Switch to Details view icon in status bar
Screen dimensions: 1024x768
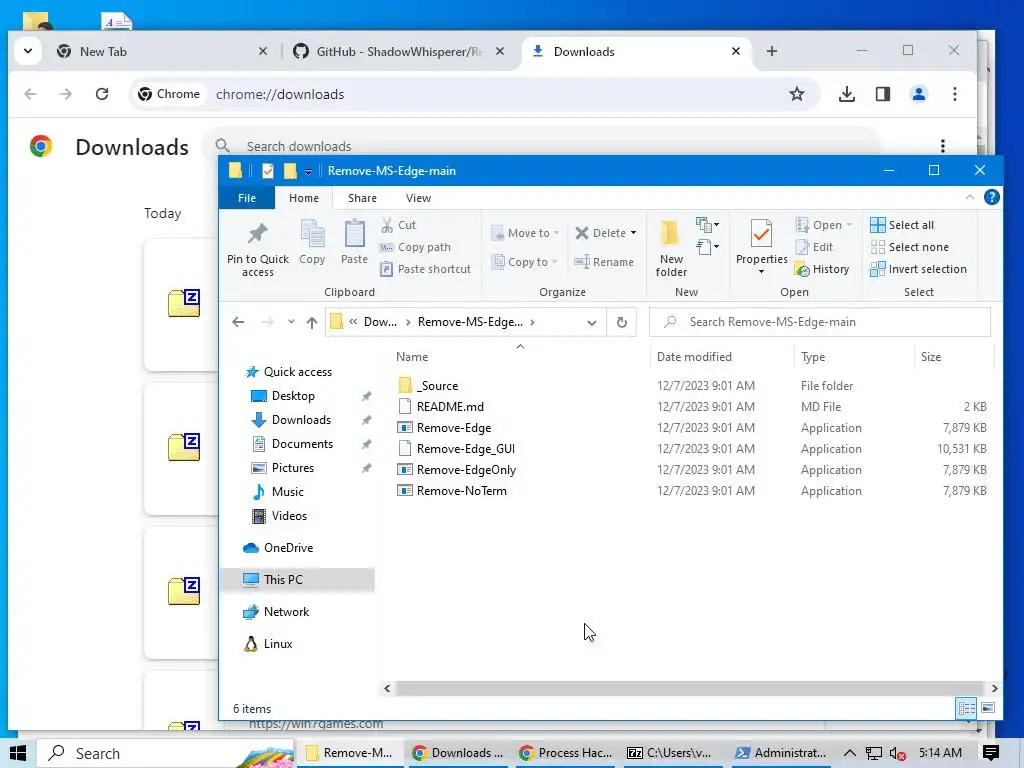click(967, 708)
